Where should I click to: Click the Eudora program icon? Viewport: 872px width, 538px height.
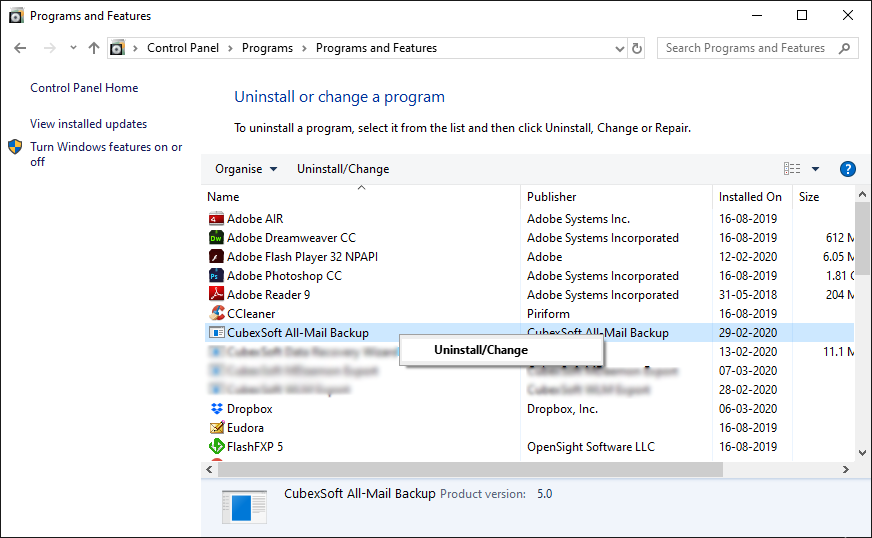216,428
